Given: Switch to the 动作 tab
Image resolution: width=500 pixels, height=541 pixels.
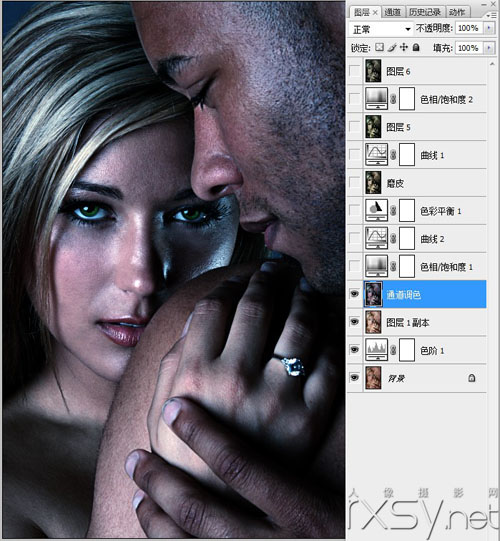Looking at the screenshot, I should (x=457, y=12).
